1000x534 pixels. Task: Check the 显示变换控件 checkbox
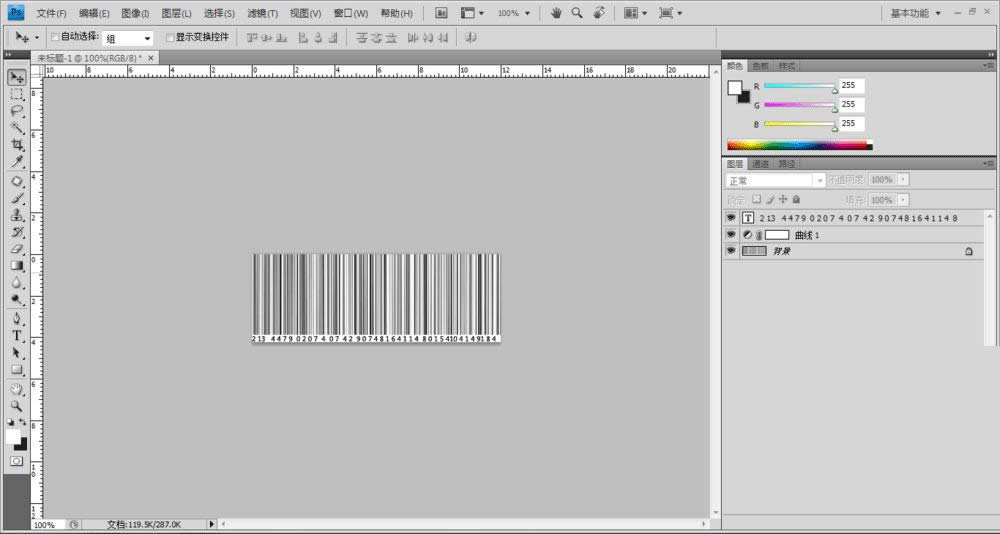[x=170, y=38]
